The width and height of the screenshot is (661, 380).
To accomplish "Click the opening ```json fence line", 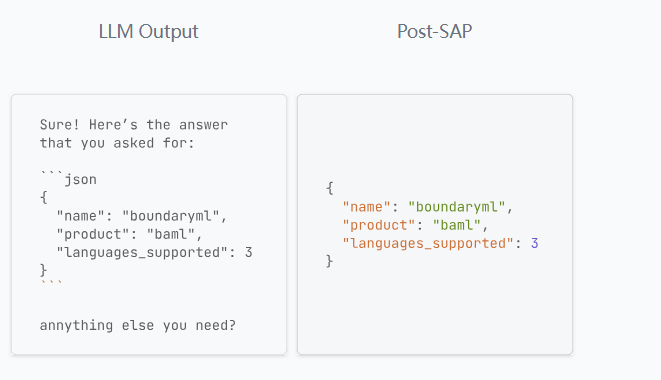I will (68, 179).
